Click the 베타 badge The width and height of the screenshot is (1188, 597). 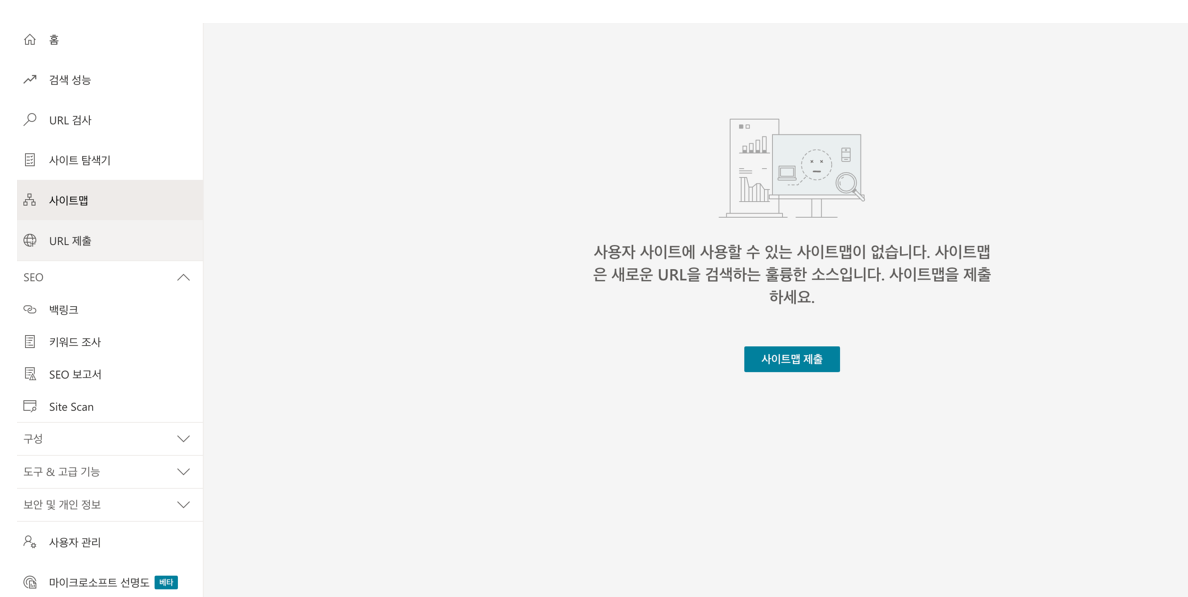166,582
